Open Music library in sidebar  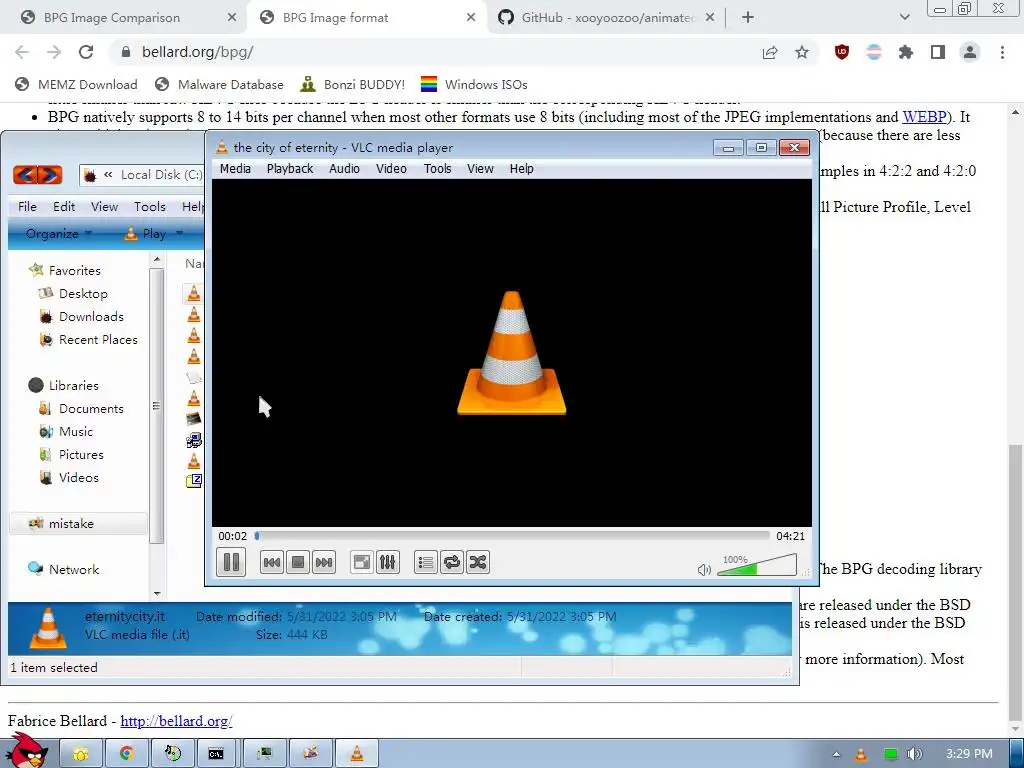pos(66,432)
